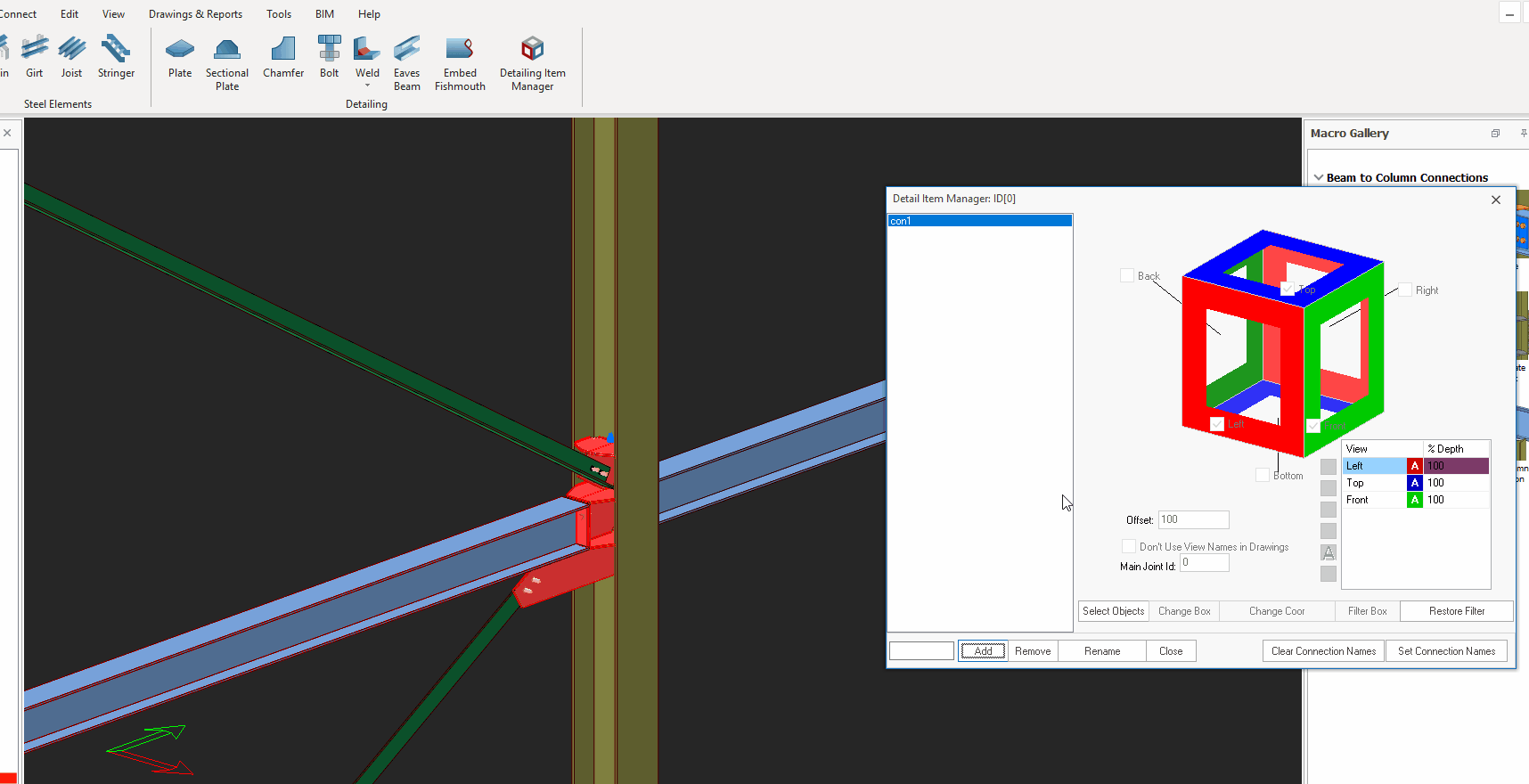
Task: Open the Weld dropdown arrow
Action: coord(367,86)
